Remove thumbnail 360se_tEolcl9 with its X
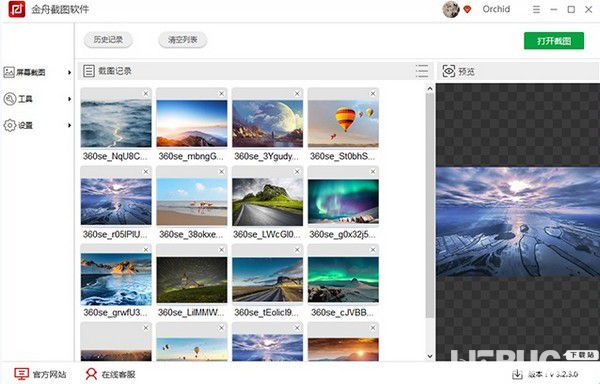Viewport: 600px width, 384px height. pos(297,250)
